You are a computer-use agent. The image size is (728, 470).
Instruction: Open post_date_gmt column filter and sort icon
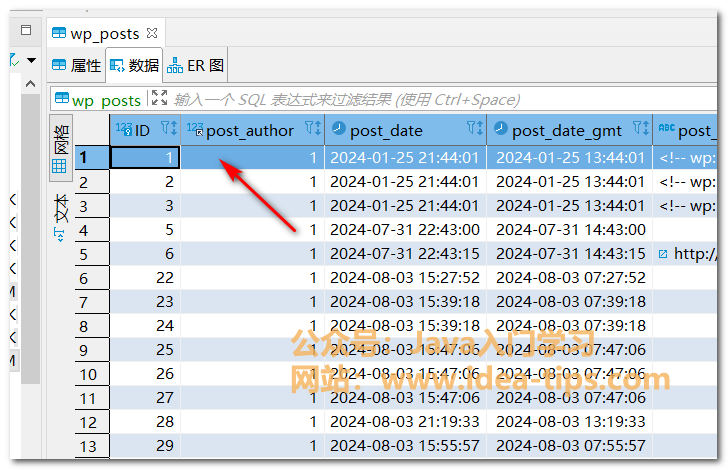click(x=641, y=128)
